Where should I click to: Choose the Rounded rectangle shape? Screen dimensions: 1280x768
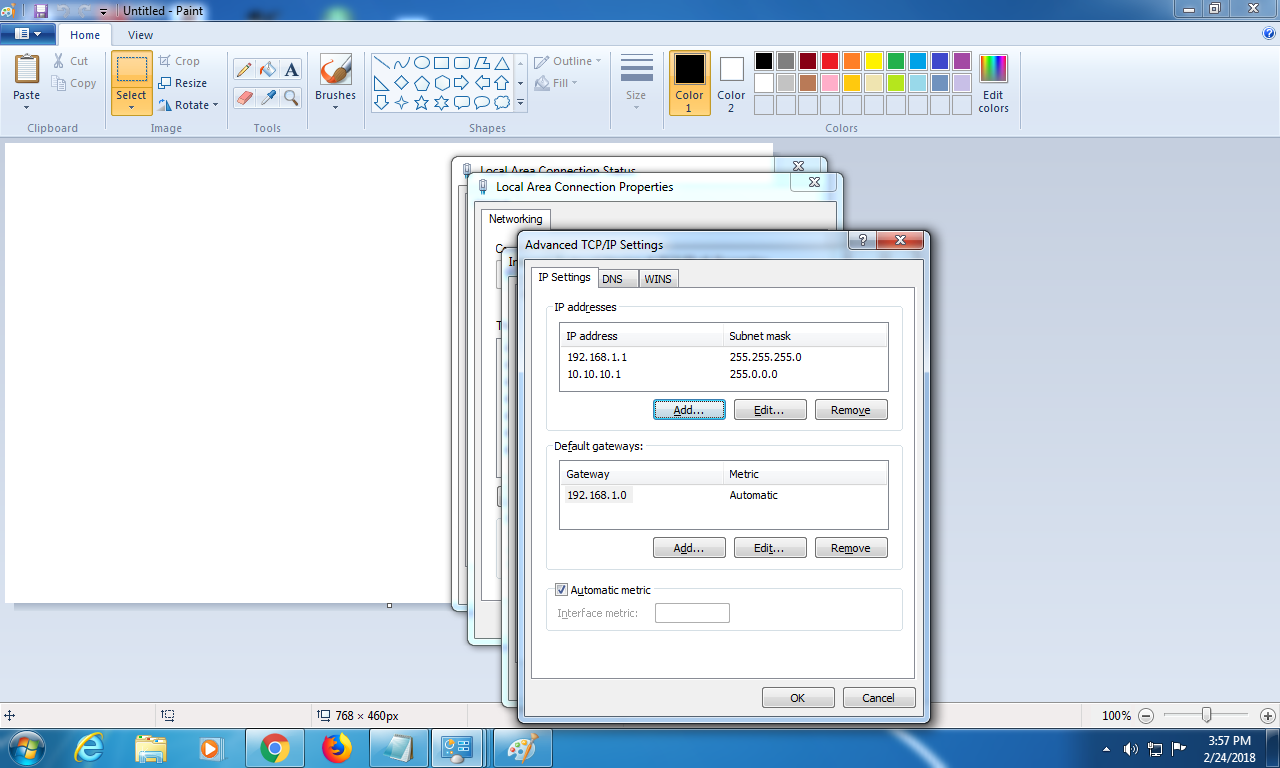pos(461,62)
